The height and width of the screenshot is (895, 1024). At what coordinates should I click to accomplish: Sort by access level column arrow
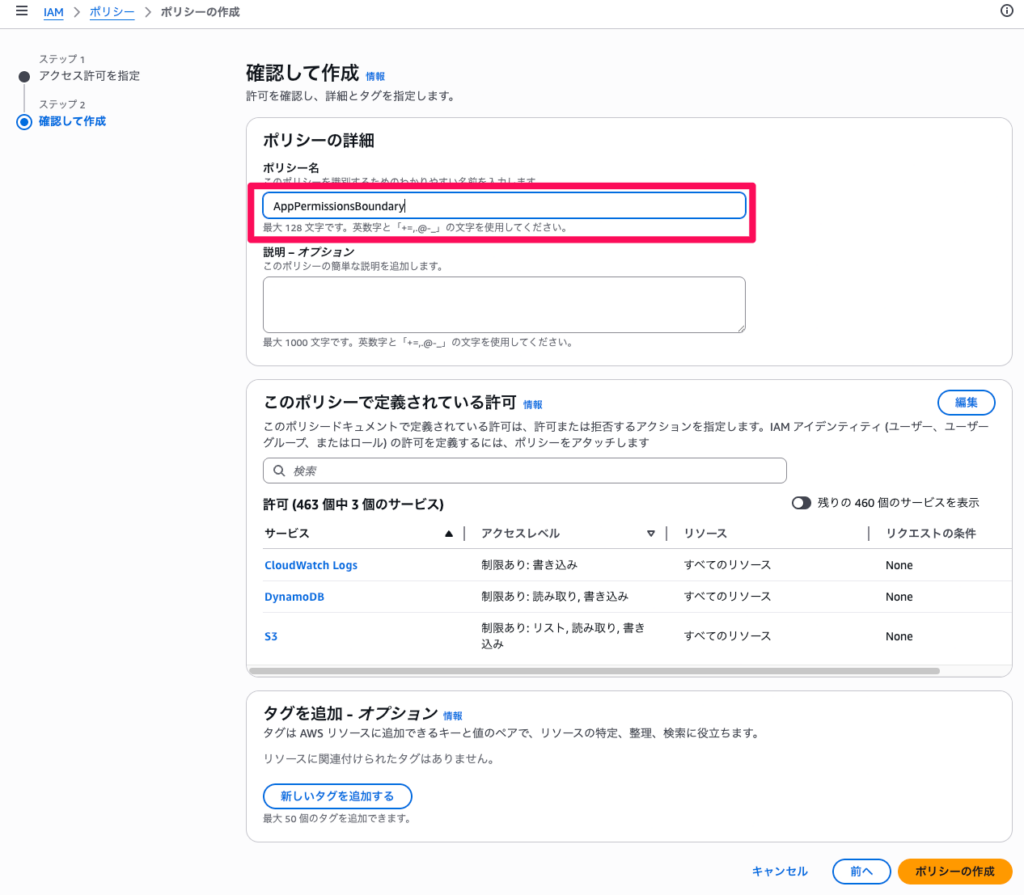(x=651, y=534)
